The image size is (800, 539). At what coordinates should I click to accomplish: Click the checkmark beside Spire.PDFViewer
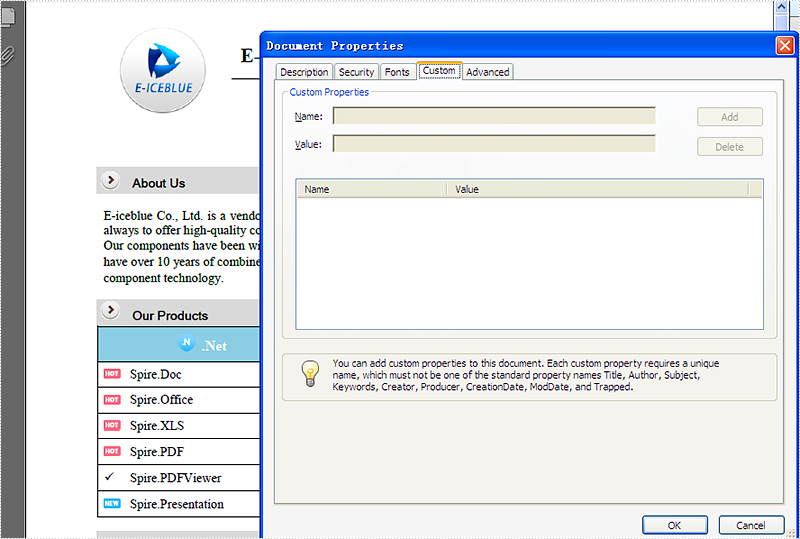point(109,477)
